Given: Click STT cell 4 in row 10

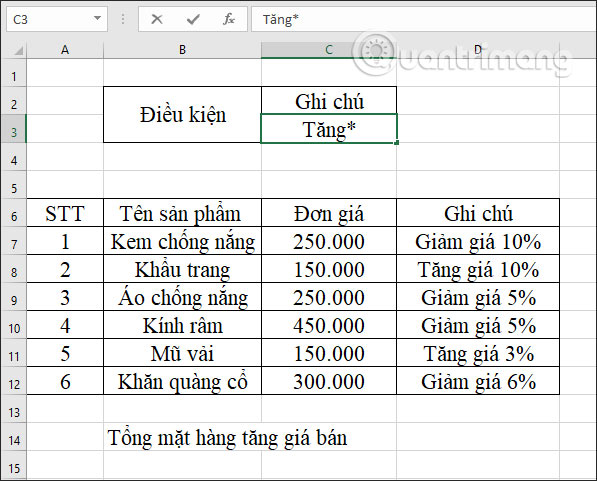Looking at the screenshot, I should click(x=65, y=325).
